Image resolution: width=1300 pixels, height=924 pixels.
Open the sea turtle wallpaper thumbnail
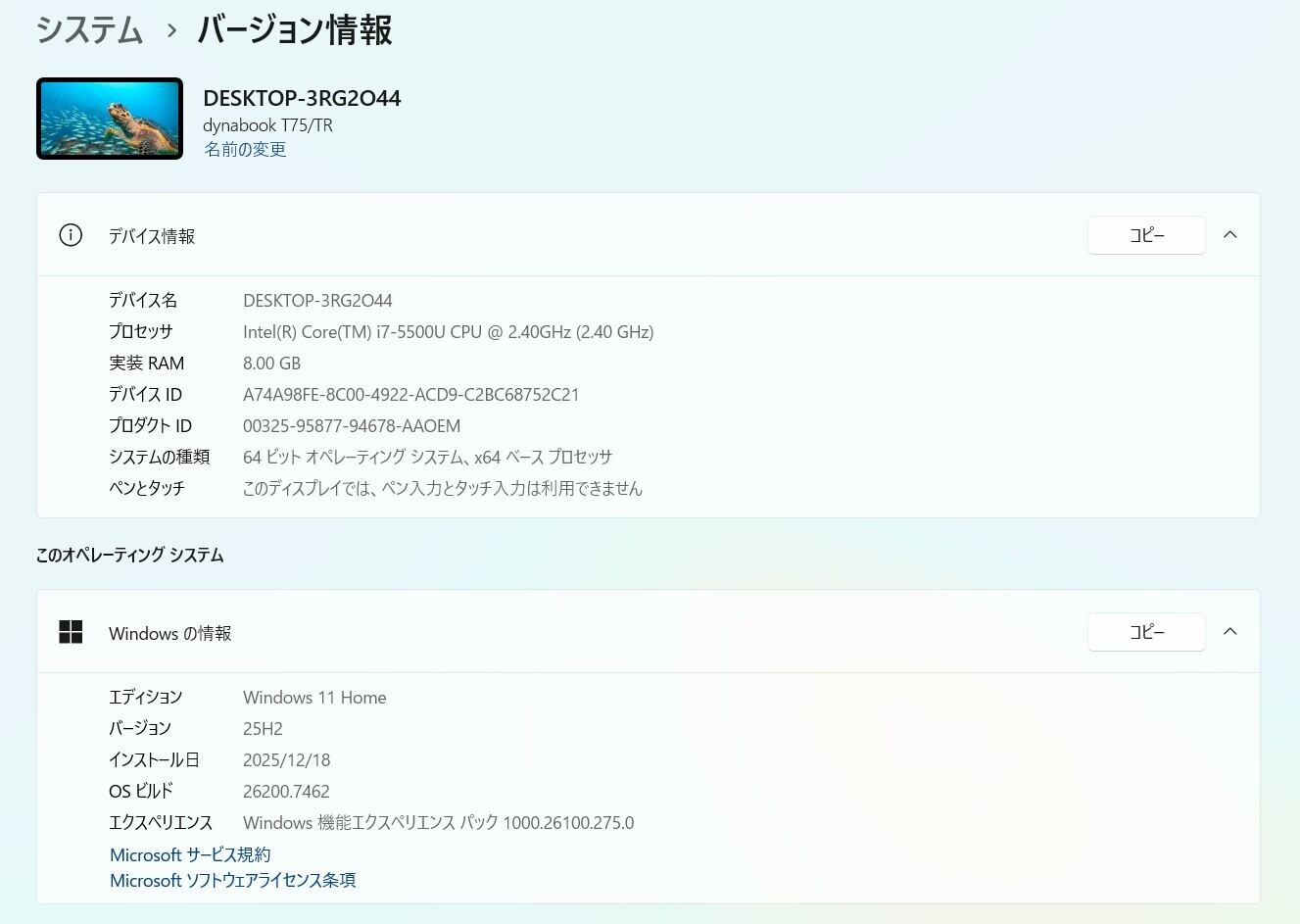pos(110,119)
